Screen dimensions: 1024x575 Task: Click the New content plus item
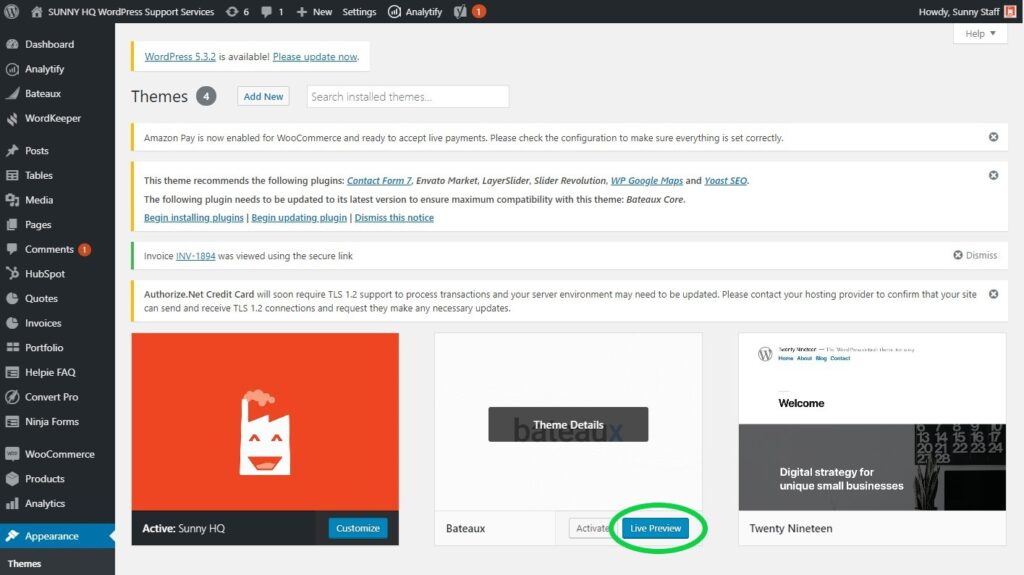pos(314,12)
